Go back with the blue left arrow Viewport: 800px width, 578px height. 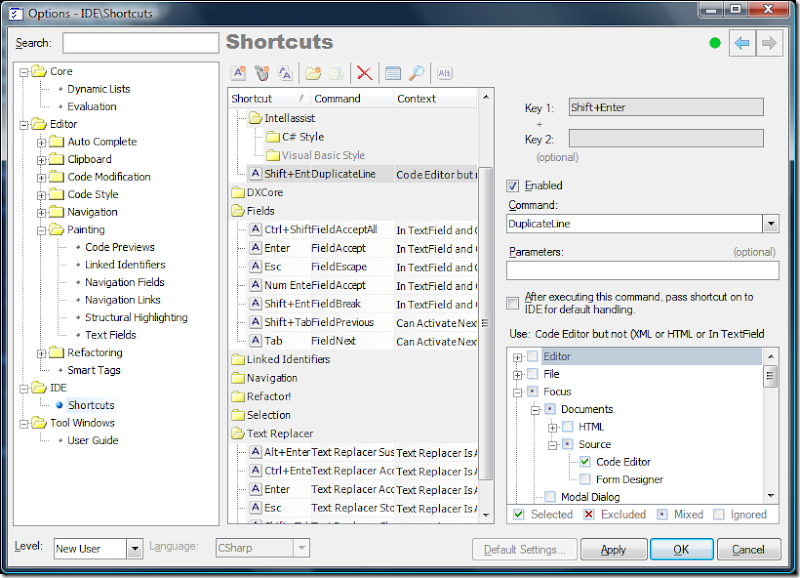pos(742,43)
